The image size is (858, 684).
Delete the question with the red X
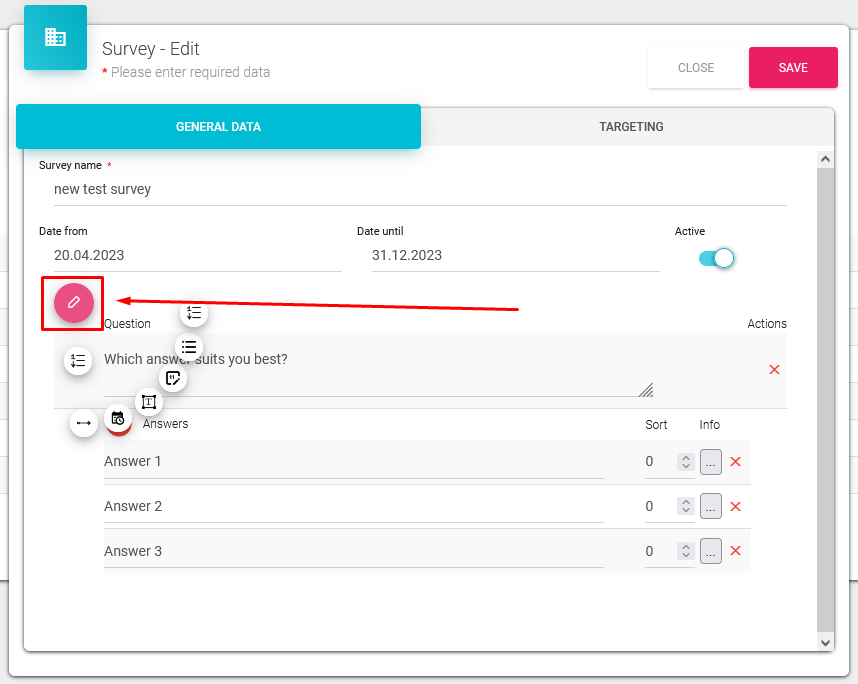pos(774,370)
